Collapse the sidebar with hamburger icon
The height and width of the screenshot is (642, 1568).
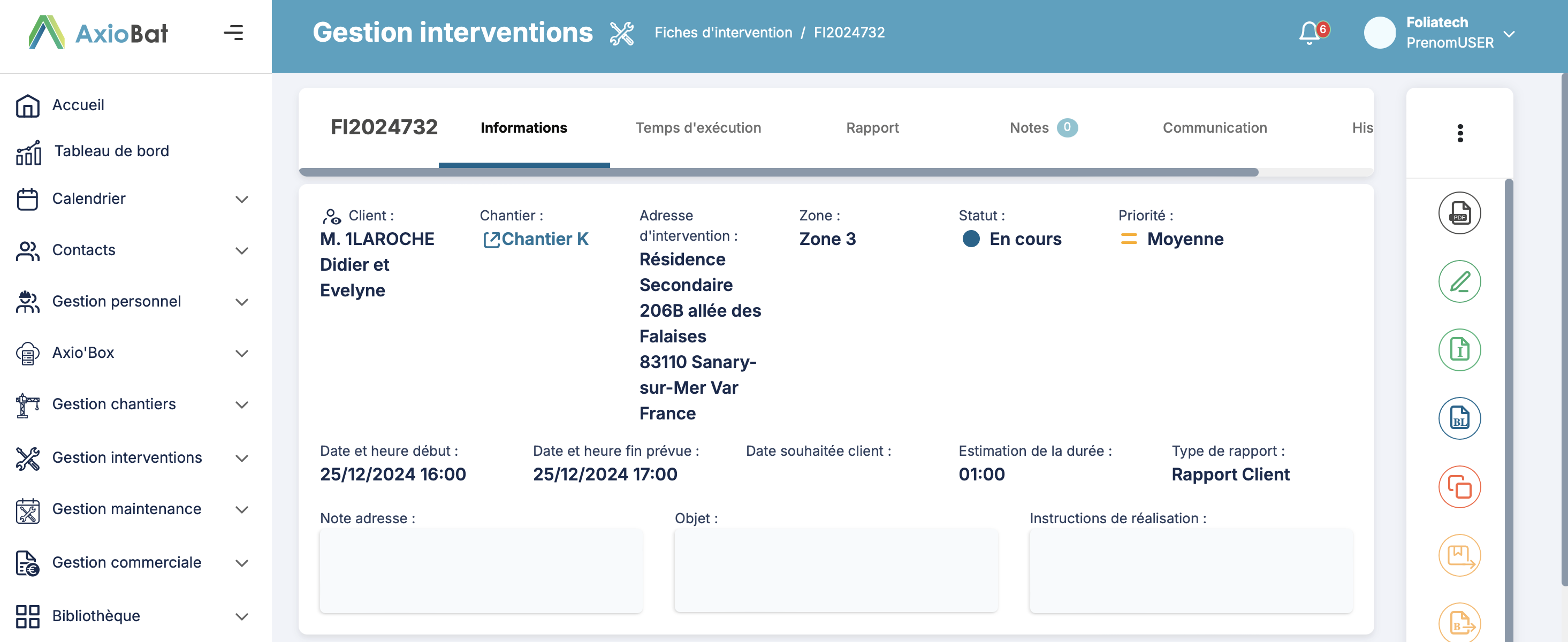click(233, 33)
